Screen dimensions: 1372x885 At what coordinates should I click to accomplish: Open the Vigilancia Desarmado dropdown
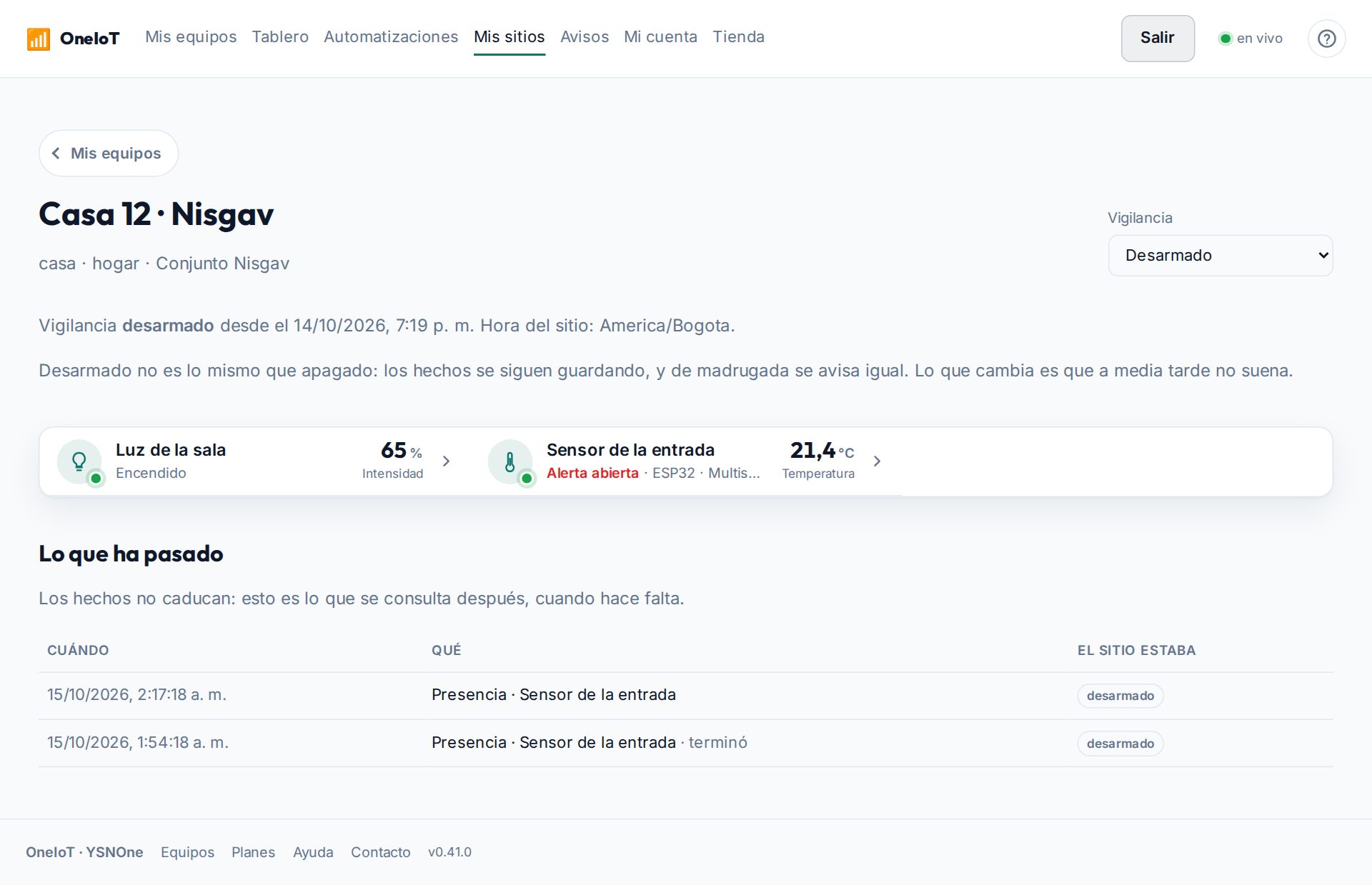tap(1220, 255)
